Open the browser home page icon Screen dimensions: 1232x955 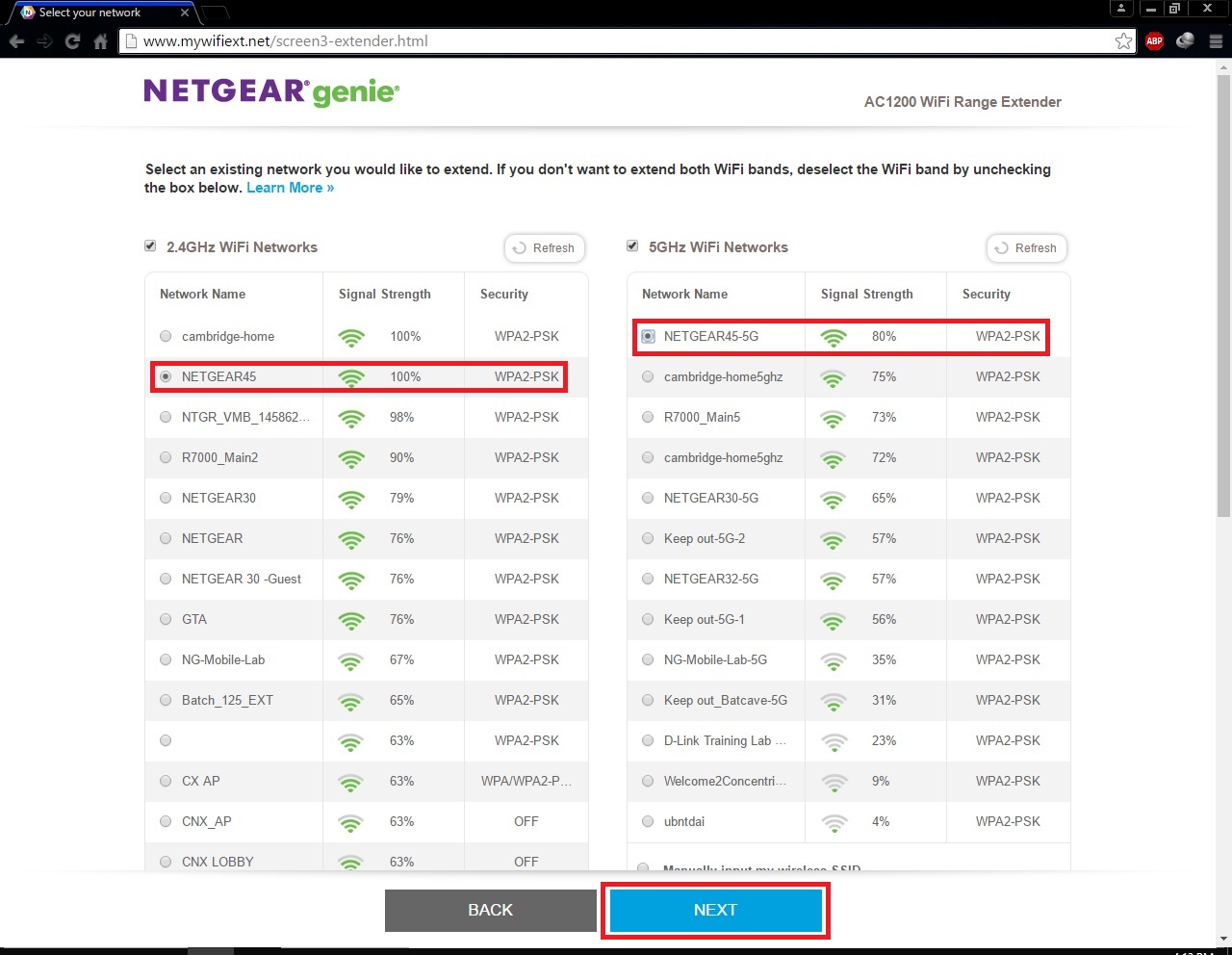pos(100,41)
